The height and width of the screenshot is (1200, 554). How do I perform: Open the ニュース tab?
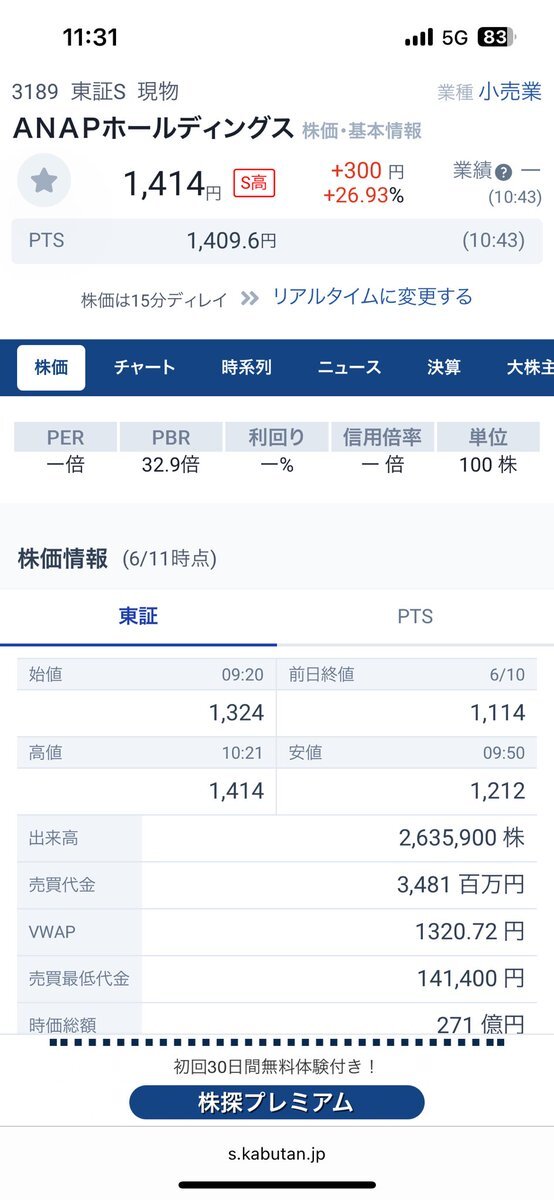[350, 367]
